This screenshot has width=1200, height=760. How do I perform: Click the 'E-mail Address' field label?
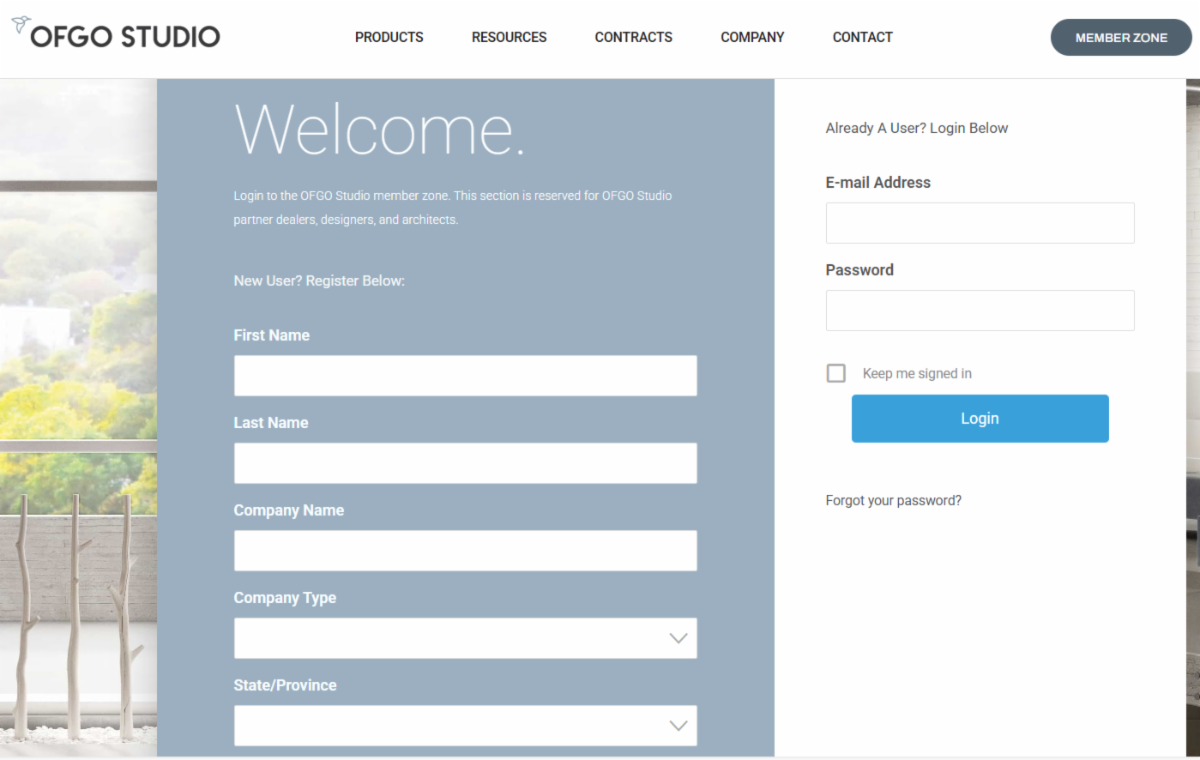coord(878,183)
